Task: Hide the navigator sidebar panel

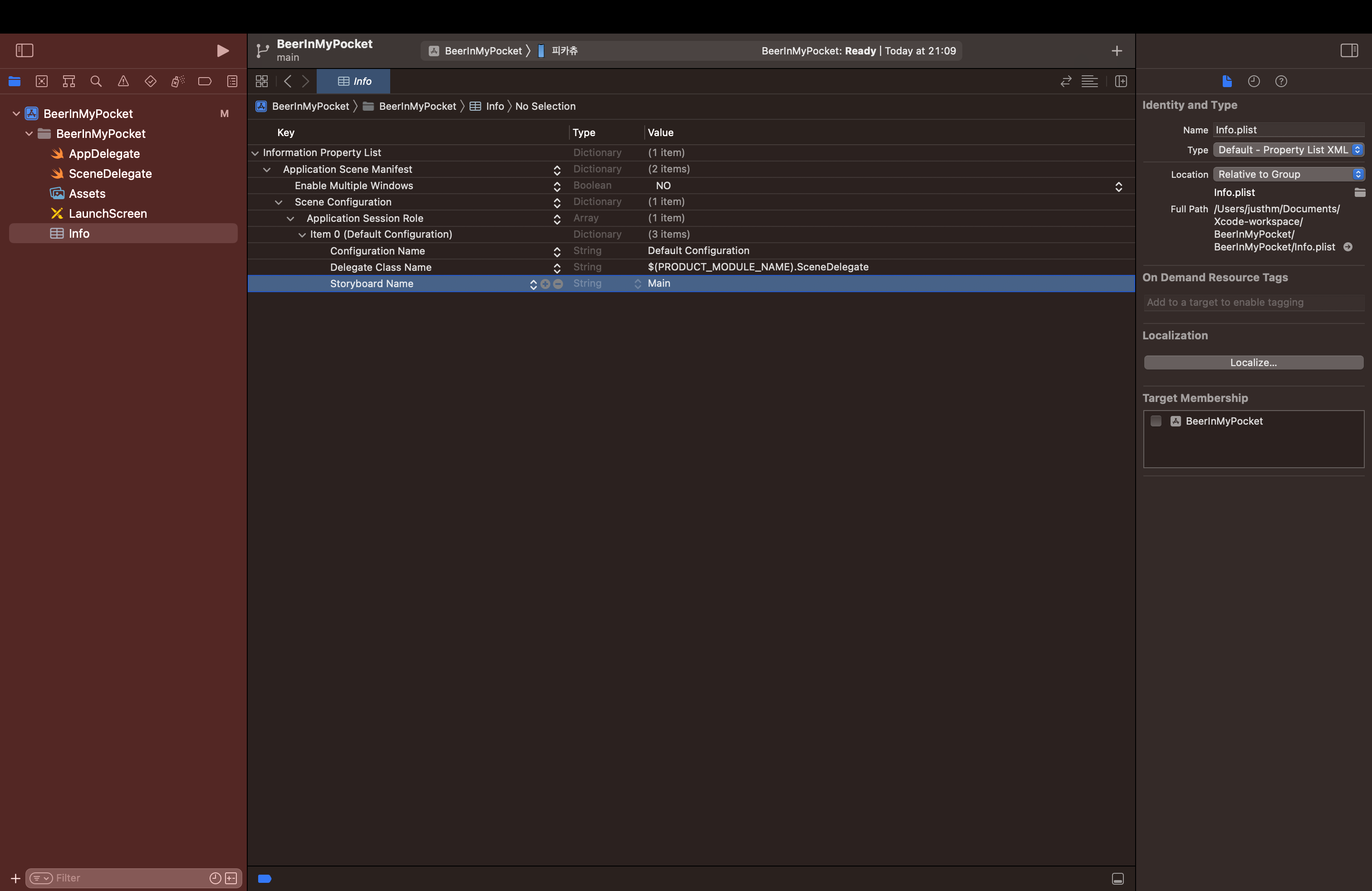Action: [24, 51]
